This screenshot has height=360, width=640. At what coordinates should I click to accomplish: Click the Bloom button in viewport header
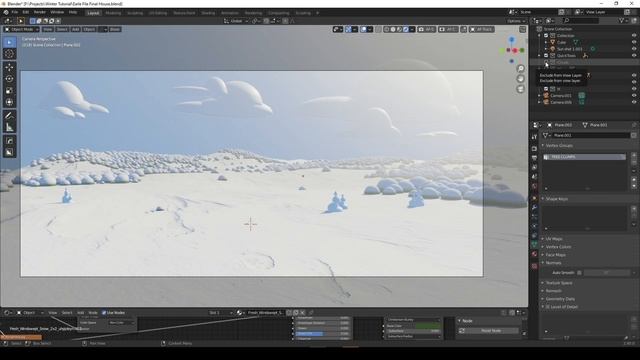pos(115,29)
